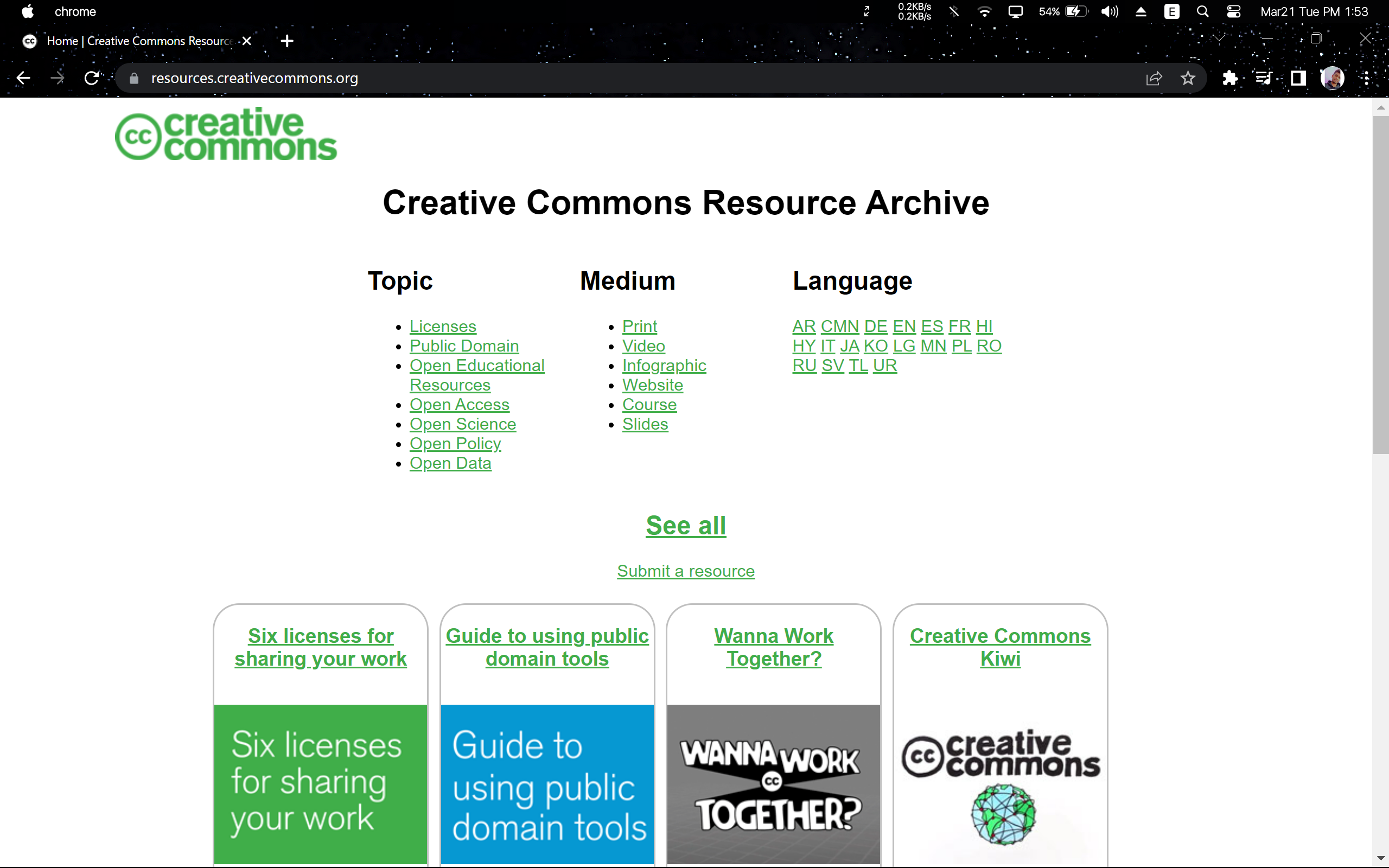Click Submit a resource link
1389x868 pixels.
pyautogui.click(x=686, y=571)
